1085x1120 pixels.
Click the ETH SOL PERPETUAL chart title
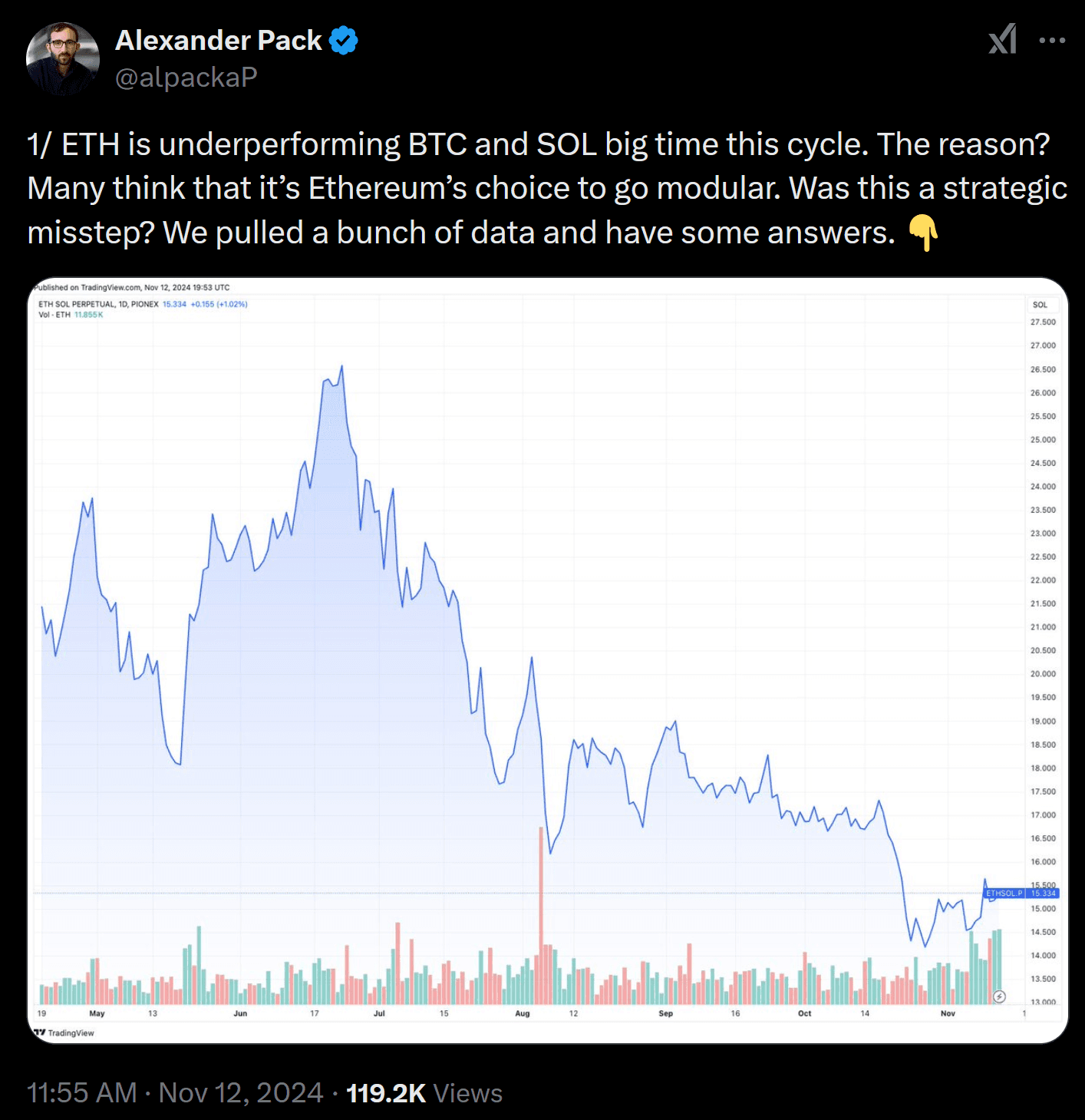(x=98, y=304)
